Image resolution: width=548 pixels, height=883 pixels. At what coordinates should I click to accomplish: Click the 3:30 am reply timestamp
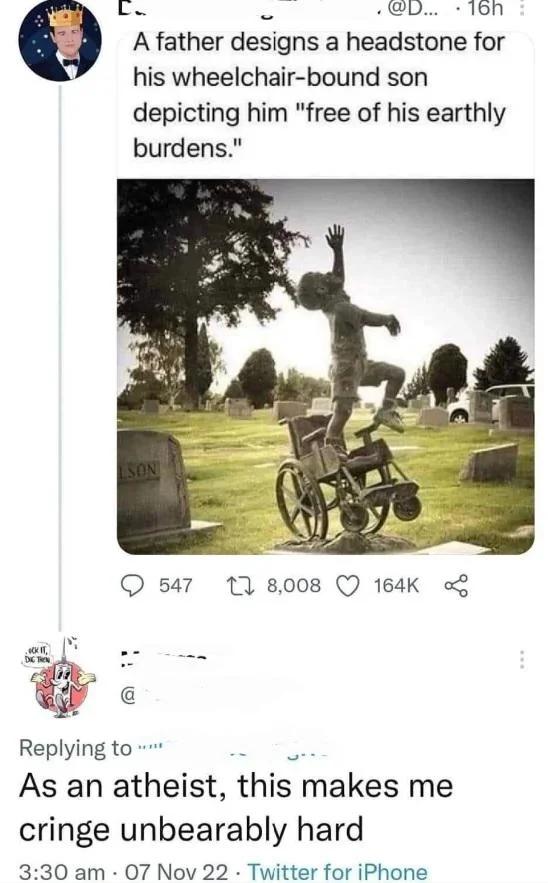point(61,872)
